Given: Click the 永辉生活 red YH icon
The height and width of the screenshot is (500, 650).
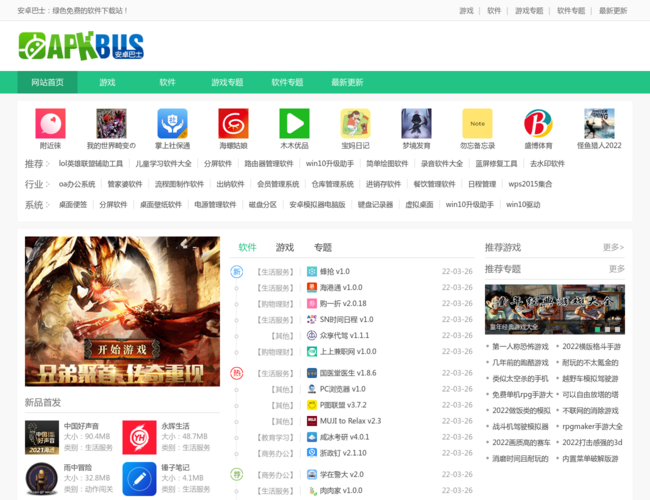Looking at the screenshot, I should pos(139,436).
